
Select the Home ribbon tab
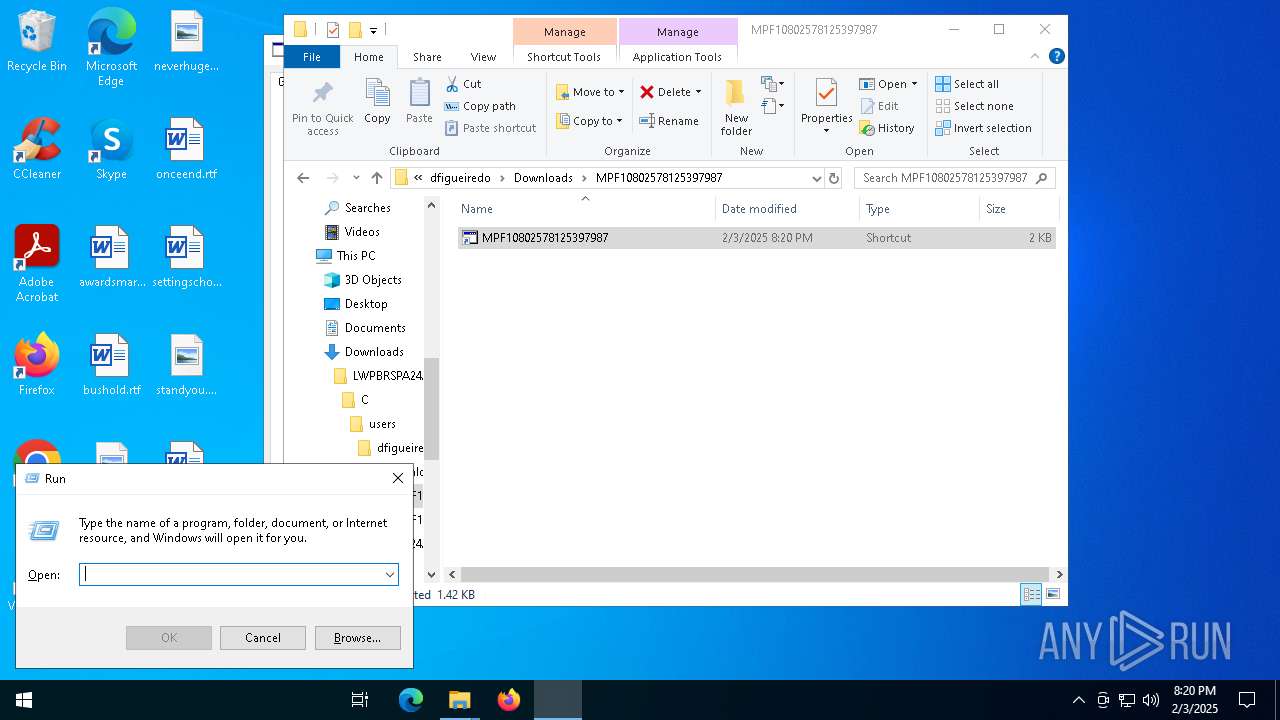[369, 57]
